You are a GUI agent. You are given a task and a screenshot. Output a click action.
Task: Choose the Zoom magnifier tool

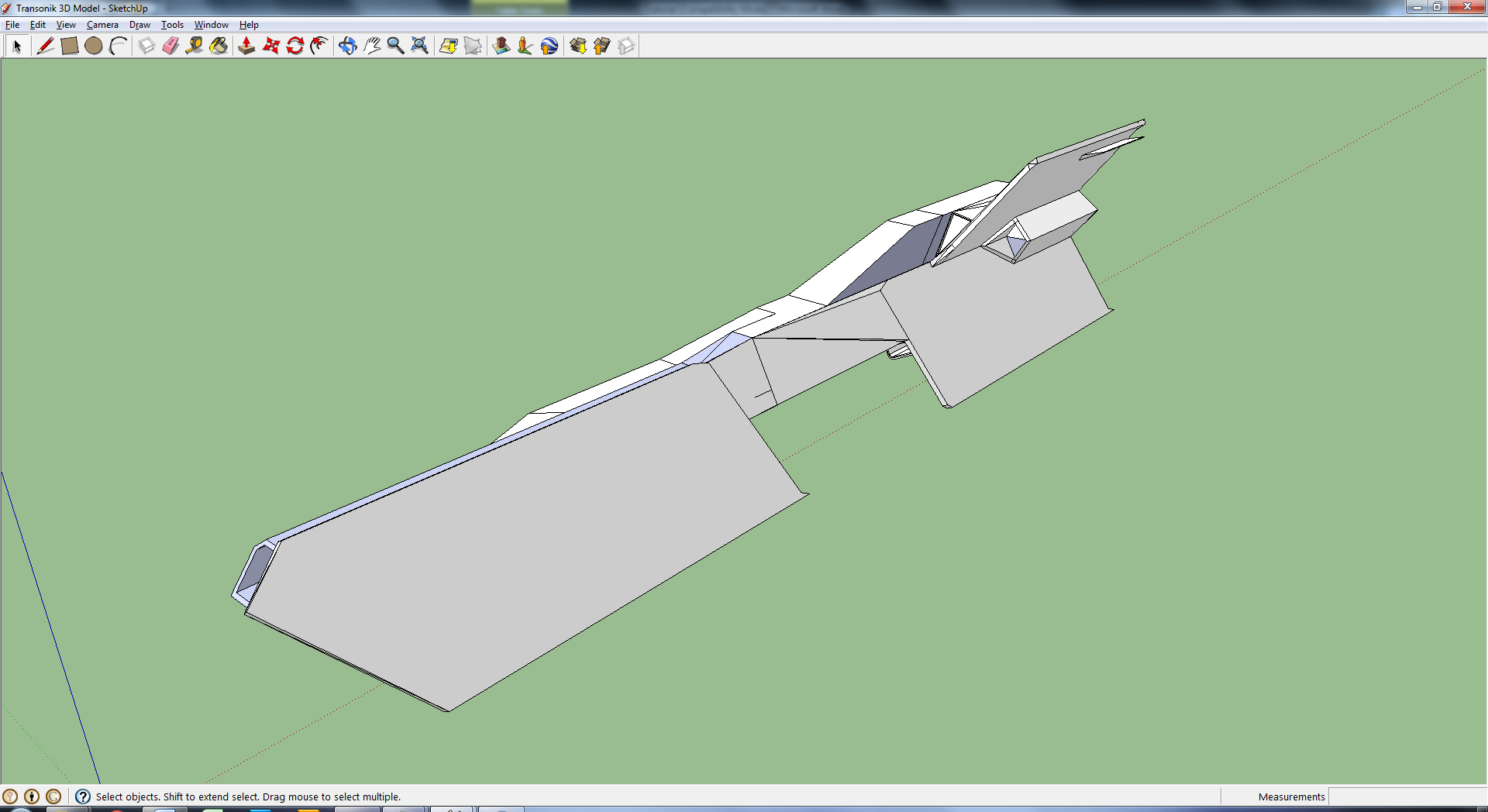[x=395, y=46]
